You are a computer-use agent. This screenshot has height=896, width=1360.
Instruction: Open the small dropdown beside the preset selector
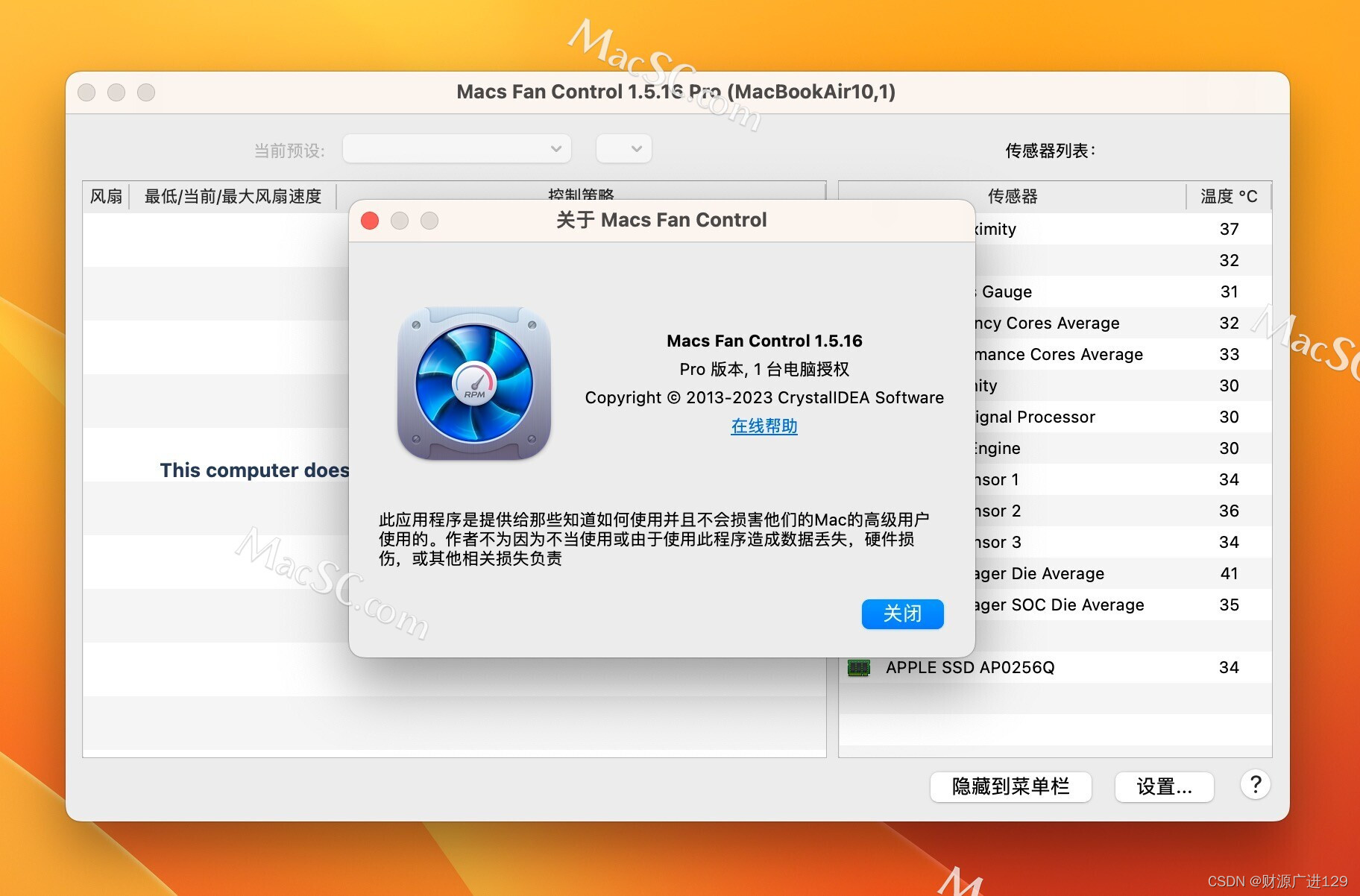tap(624, 148)
